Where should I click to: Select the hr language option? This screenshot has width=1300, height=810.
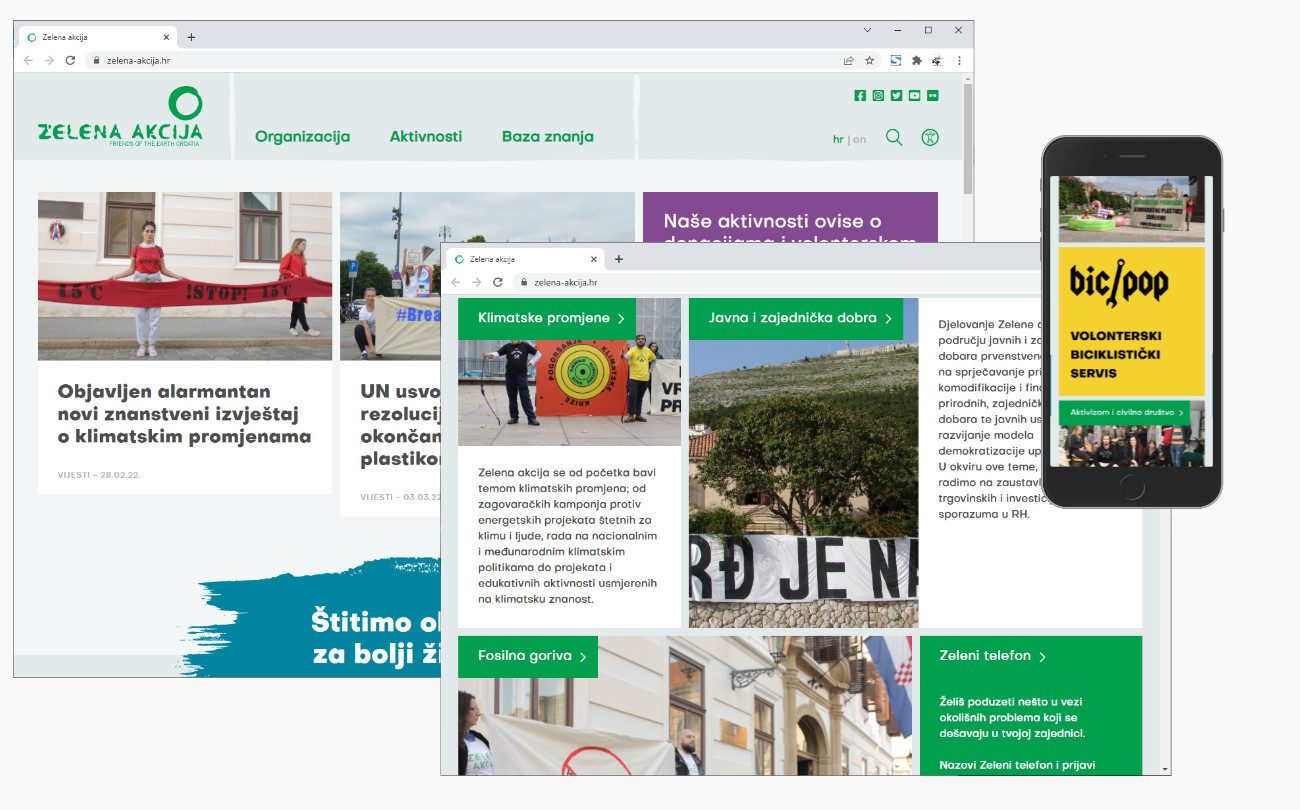tap(838, 139)
